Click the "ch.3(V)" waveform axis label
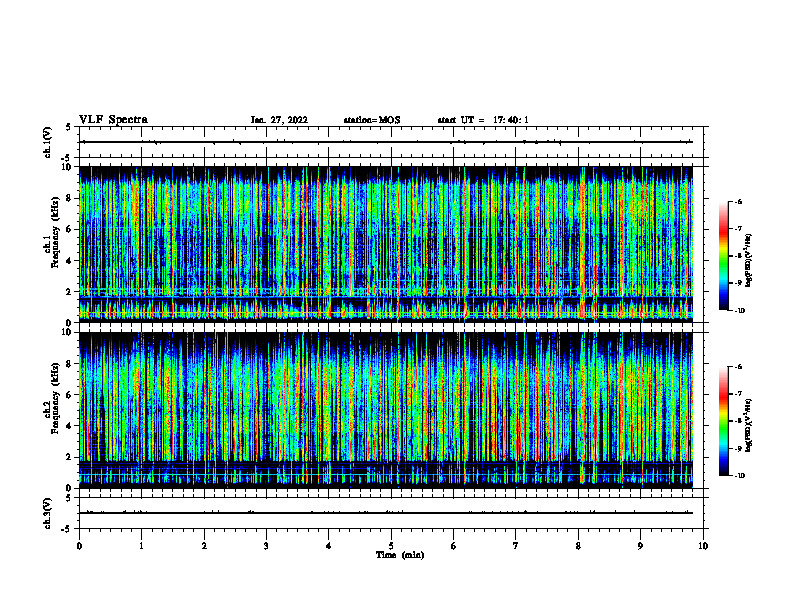Viewport: 792px width, 612px height. 47,513
